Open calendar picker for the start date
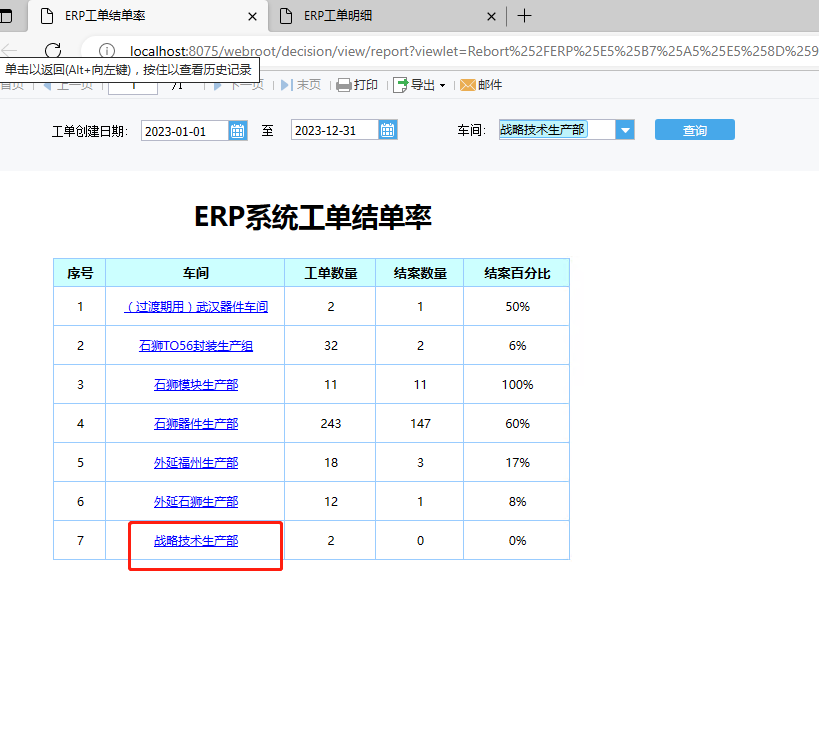Screen dimensions: 819x733 pos(238,131)
